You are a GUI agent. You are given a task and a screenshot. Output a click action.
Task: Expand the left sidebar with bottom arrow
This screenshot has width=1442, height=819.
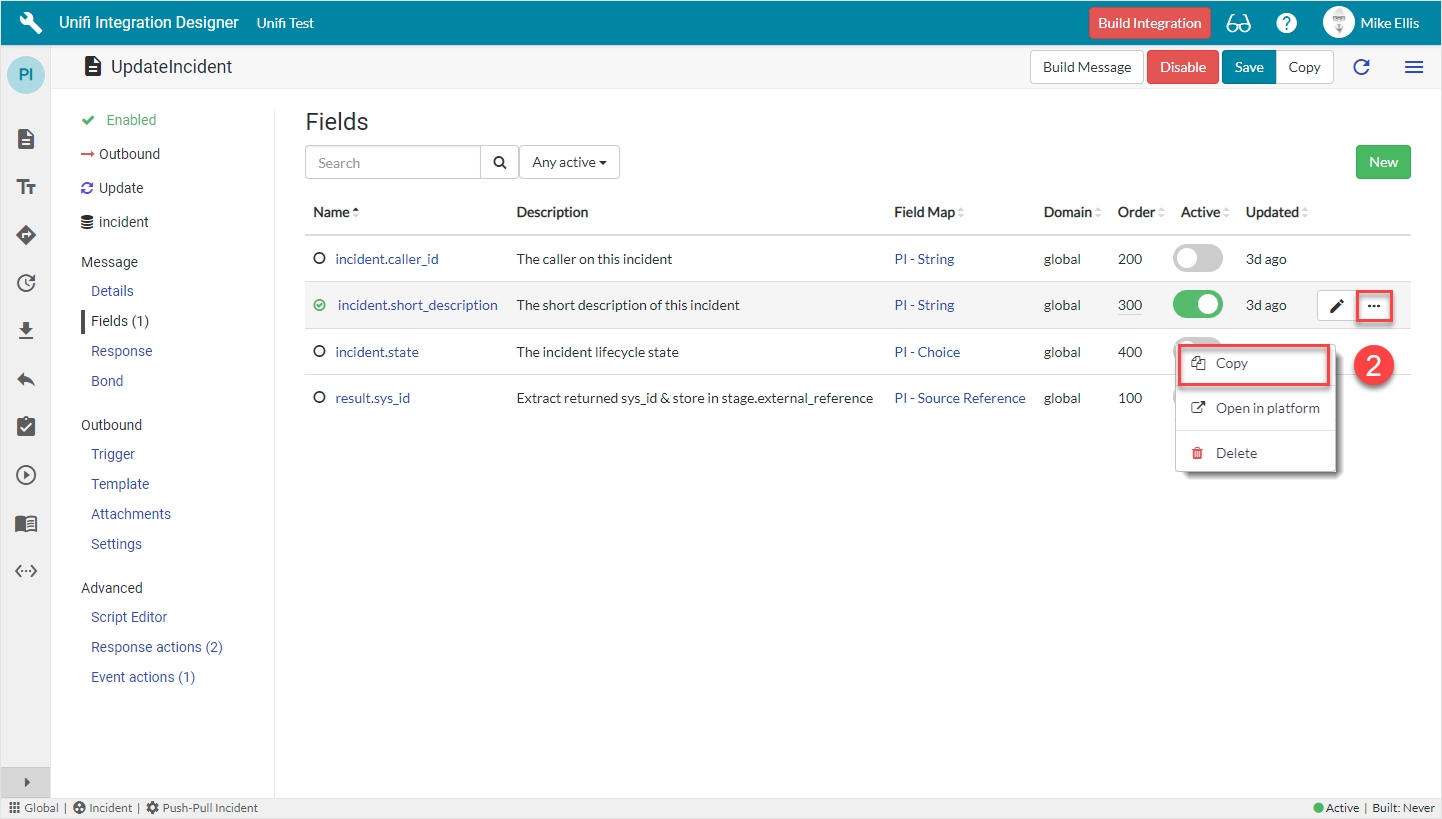26,782
